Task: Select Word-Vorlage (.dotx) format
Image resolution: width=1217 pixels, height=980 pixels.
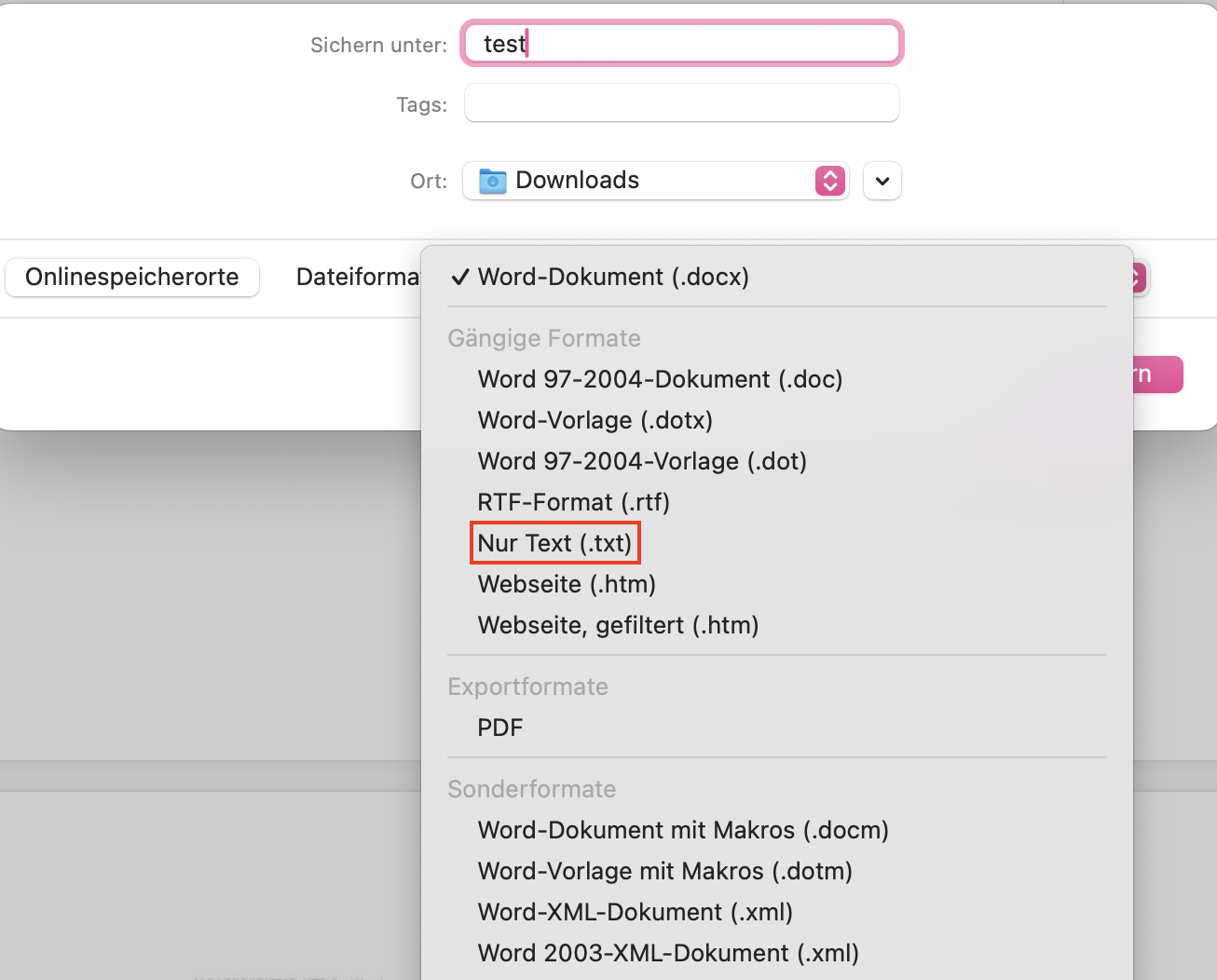Action: [777, 420]
